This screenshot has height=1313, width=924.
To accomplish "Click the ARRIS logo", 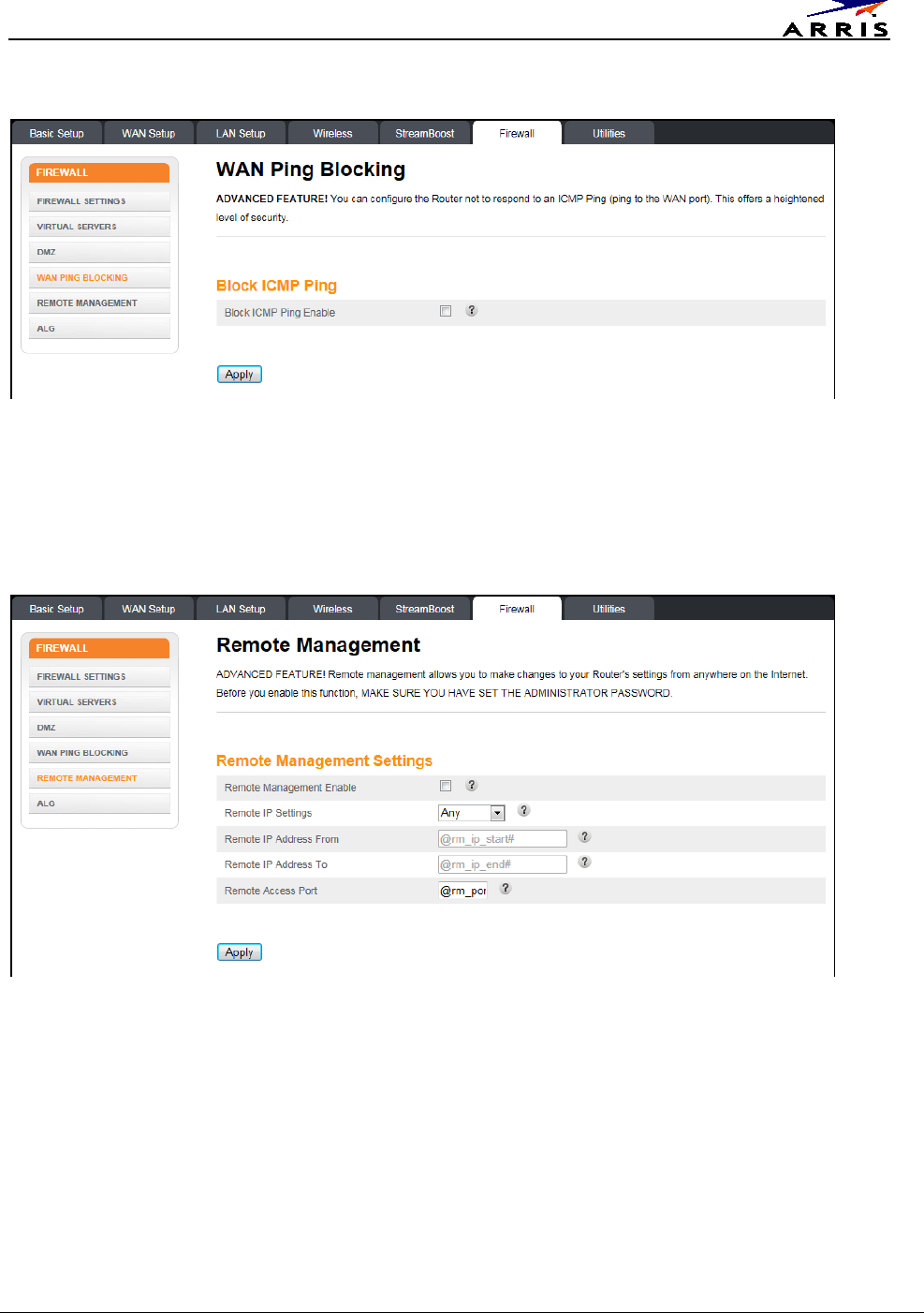I will click(836, 20).
